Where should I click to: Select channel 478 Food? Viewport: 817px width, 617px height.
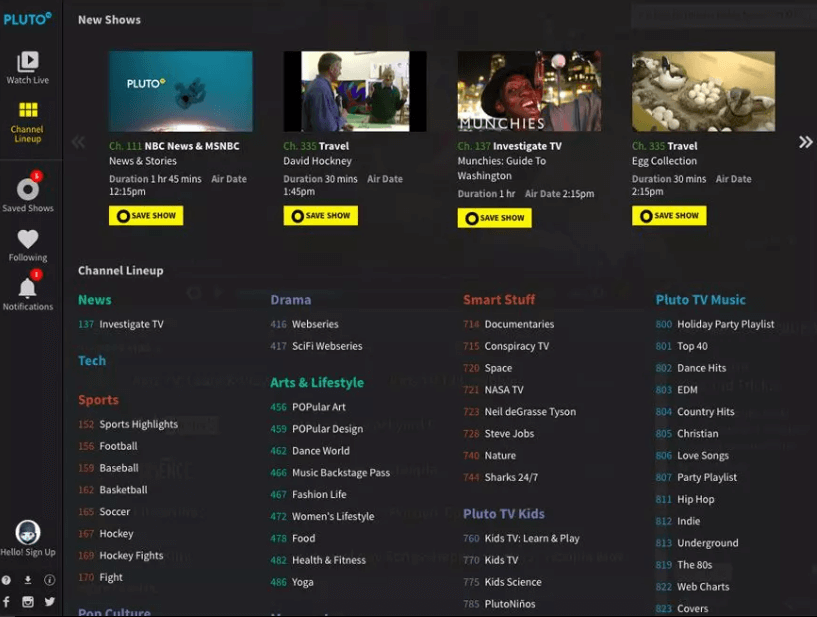pos(293,538)
